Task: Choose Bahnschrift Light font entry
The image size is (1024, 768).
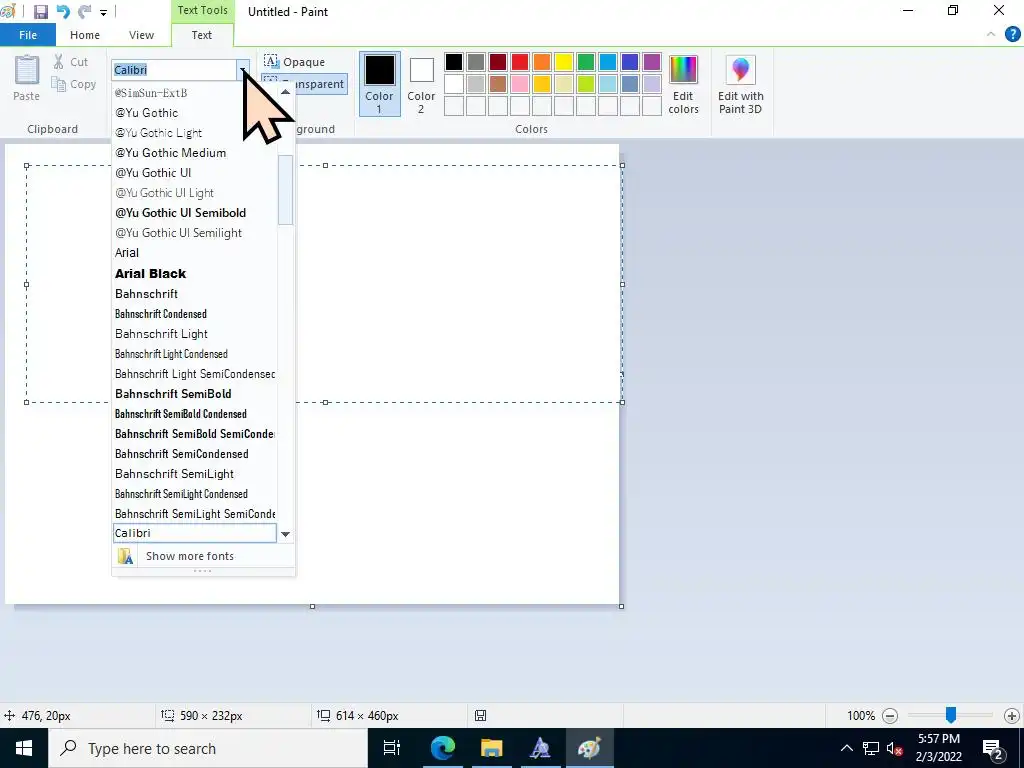Action: click(194, 334)
